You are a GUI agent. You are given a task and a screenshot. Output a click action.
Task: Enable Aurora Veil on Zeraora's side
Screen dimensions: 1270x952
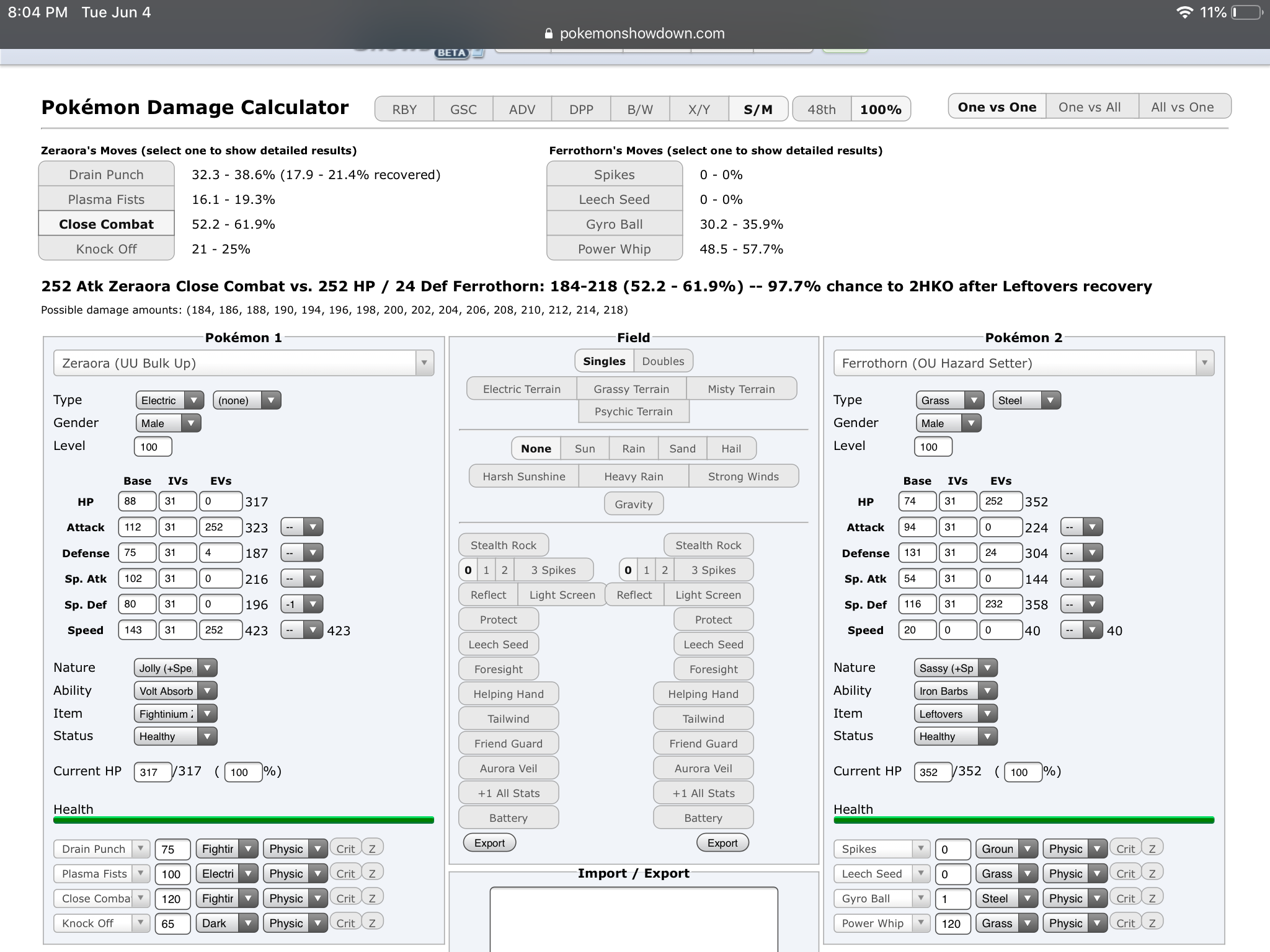[508, 768]
